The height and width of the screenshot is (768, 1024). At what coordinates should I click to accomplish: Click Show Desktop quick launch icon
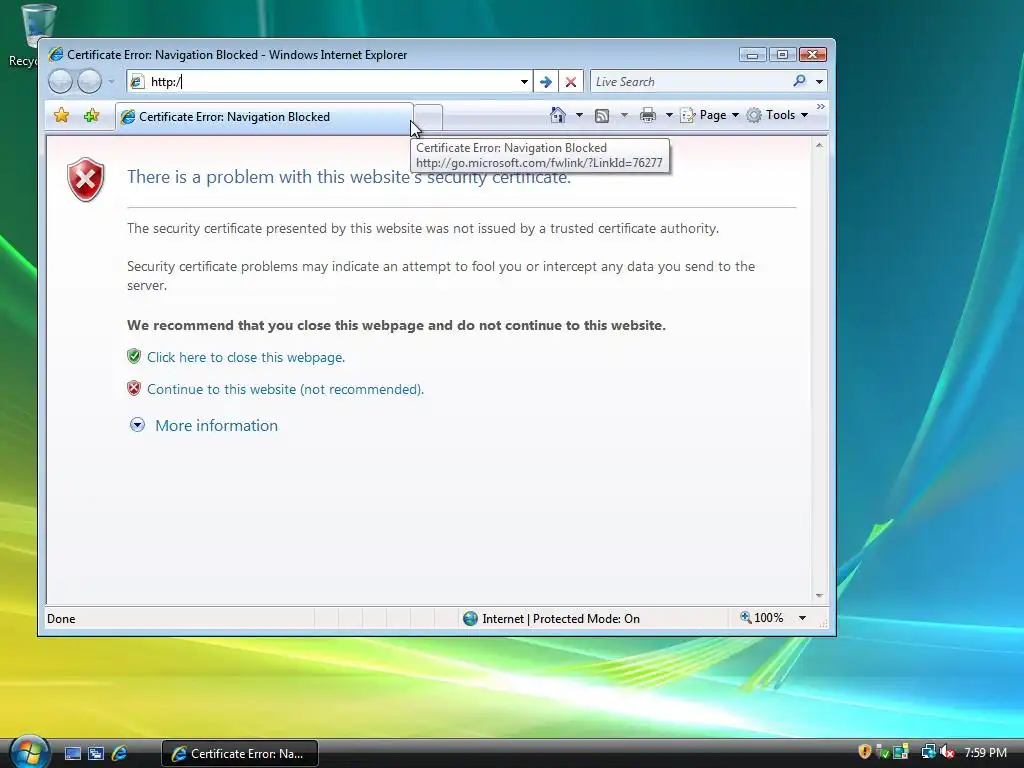click(73, 753)
